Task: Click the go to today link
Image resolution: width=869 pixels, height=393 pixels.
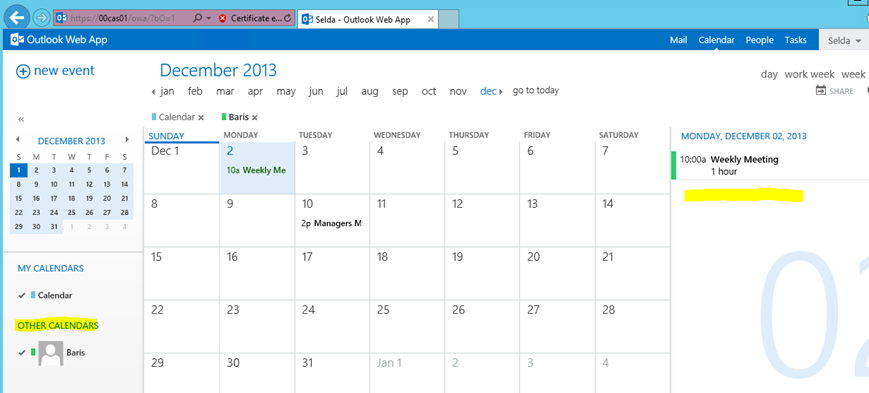Action: 535,90
